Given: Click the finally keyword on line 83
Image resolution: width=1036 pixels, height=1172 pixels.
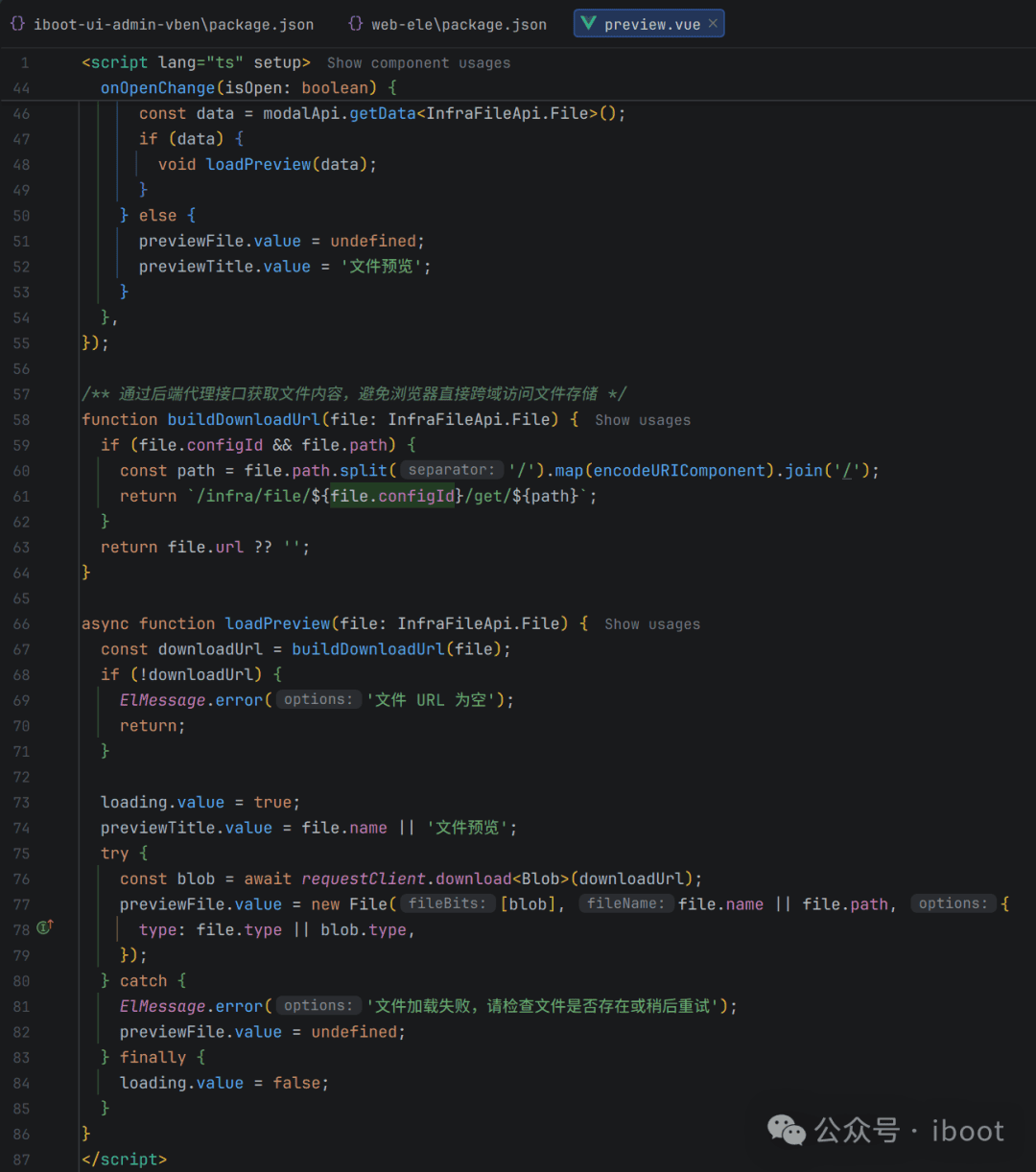Looking at the screenshot, I should click(x=153, y=1057).
